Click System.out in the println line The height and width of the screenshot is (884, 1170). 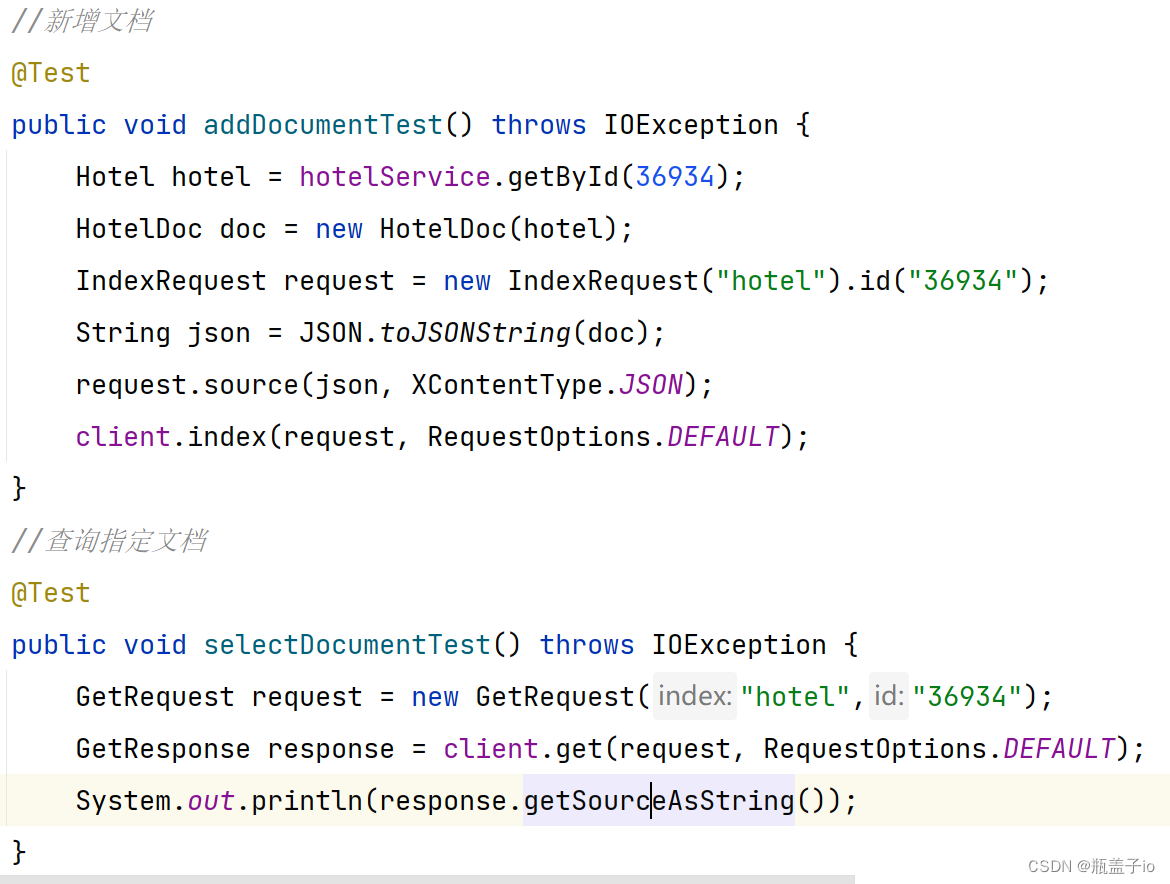(155, 801)
